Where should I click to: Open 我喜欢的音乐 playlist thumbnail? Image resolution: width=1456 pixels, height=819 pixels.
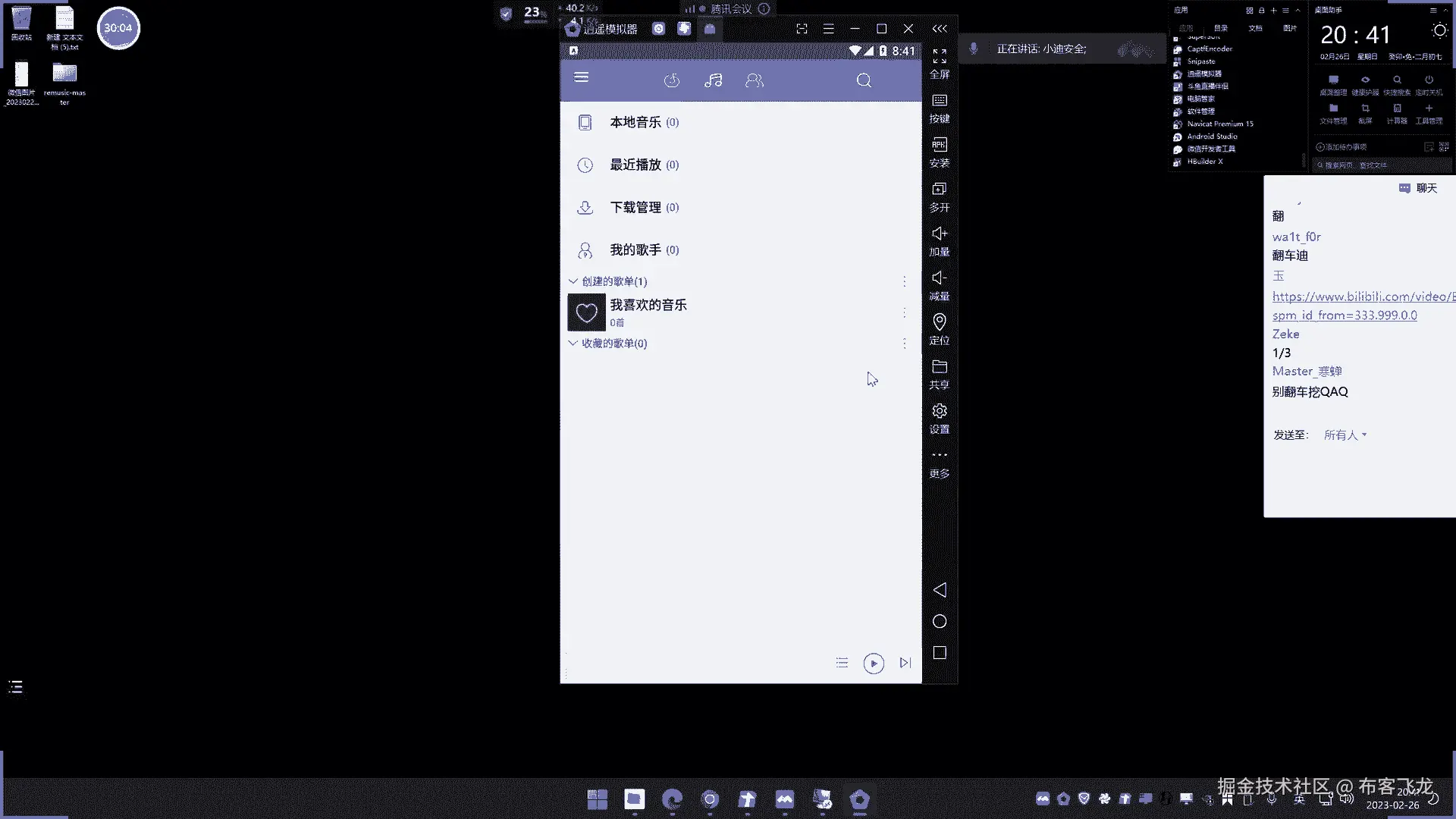586,312
